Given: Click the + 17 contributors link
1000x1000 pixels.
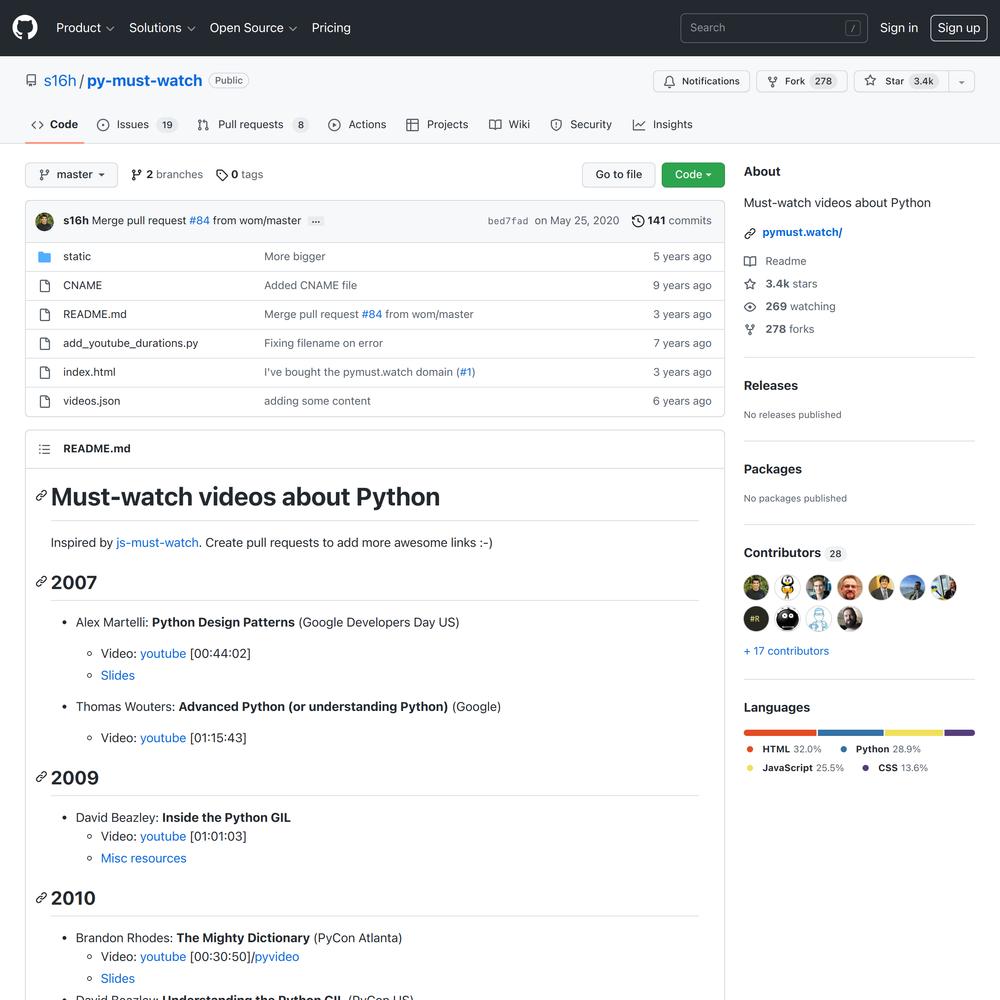Looking at the screenshot, I should [x=786, y=651].
